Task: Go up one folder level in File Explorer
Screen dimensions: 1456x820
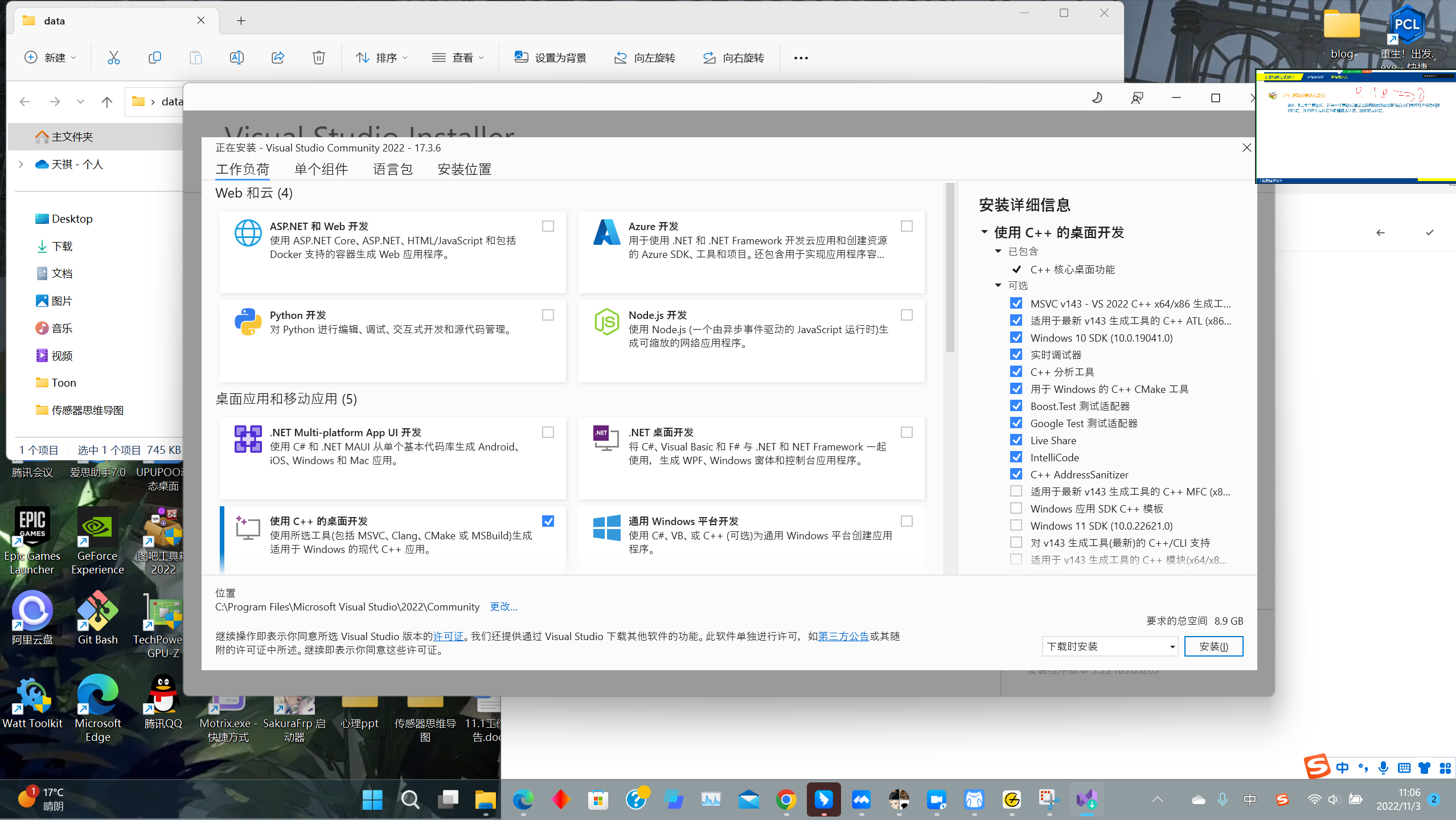Action: 107,101
